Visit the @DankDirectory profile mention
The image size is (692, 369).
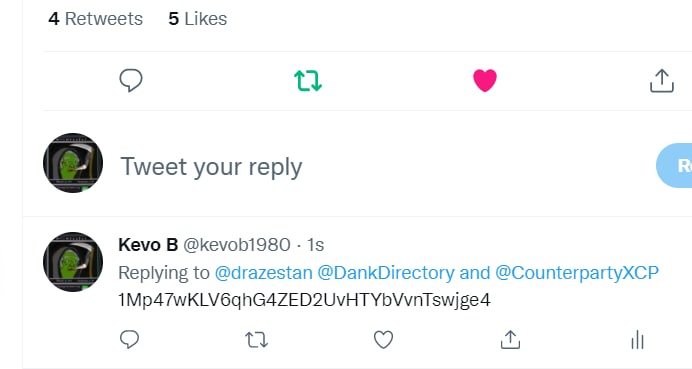click(x=386, y=273)
